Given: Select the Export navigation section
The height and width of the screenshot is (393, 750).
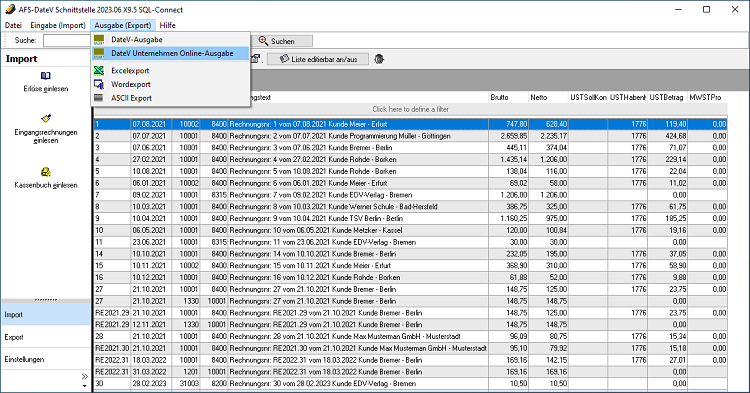Looking at the screenshot, I should [45, 337].
